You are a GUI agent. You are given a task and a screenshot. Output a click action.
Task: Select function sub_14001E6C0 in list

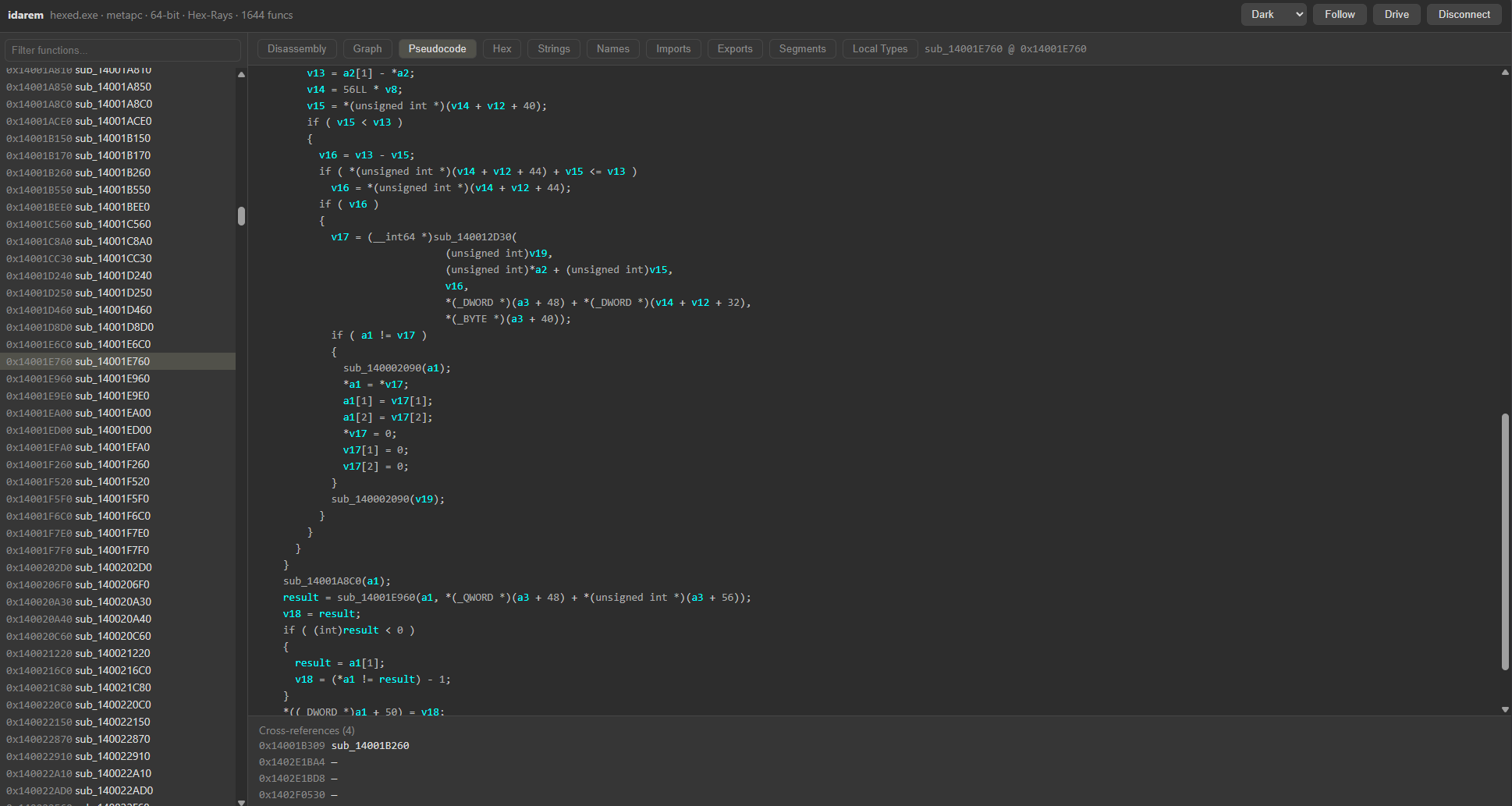tap(118, 344)
